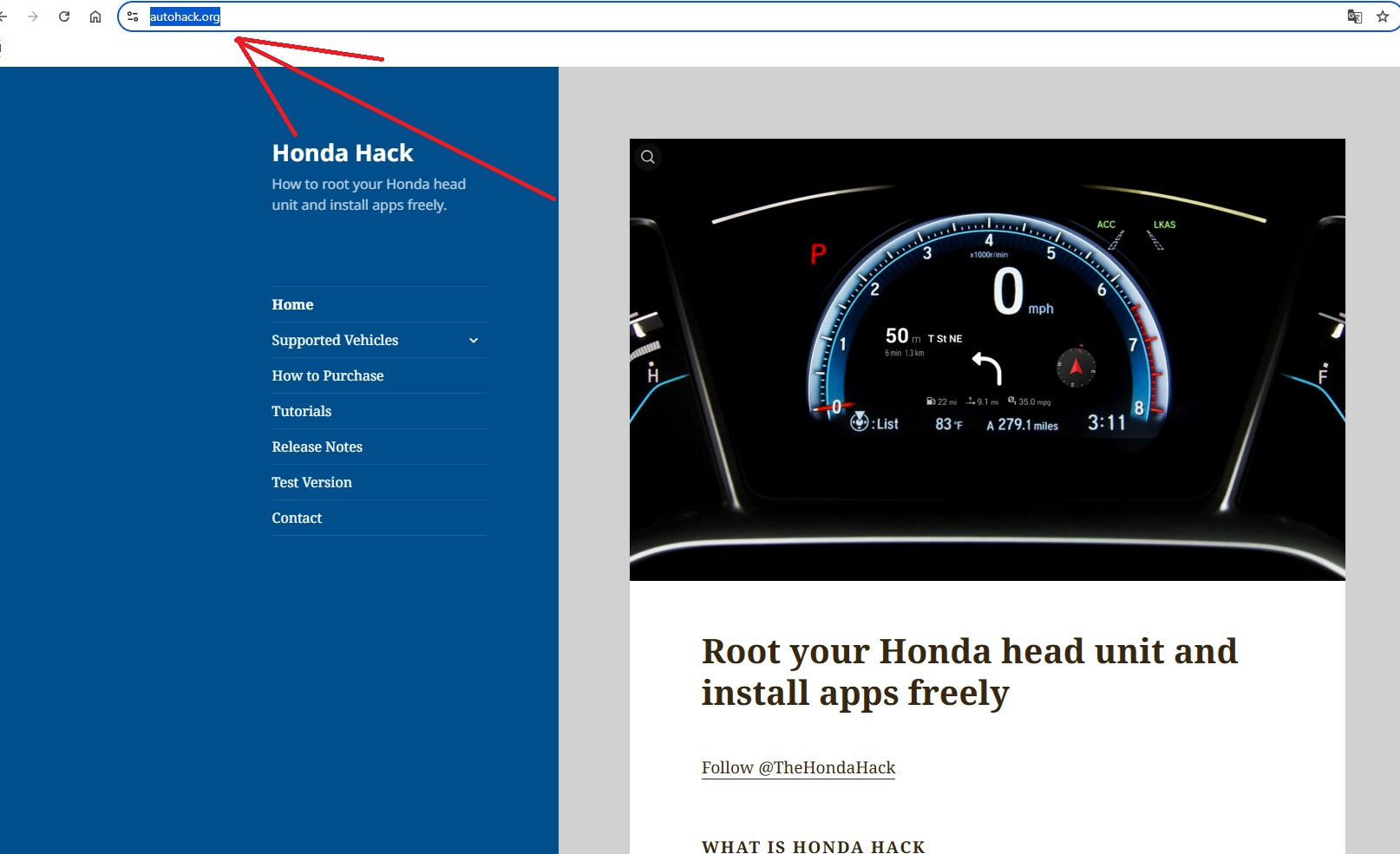Click the 'Root your Honda head unit' heading

coord(970,672)
